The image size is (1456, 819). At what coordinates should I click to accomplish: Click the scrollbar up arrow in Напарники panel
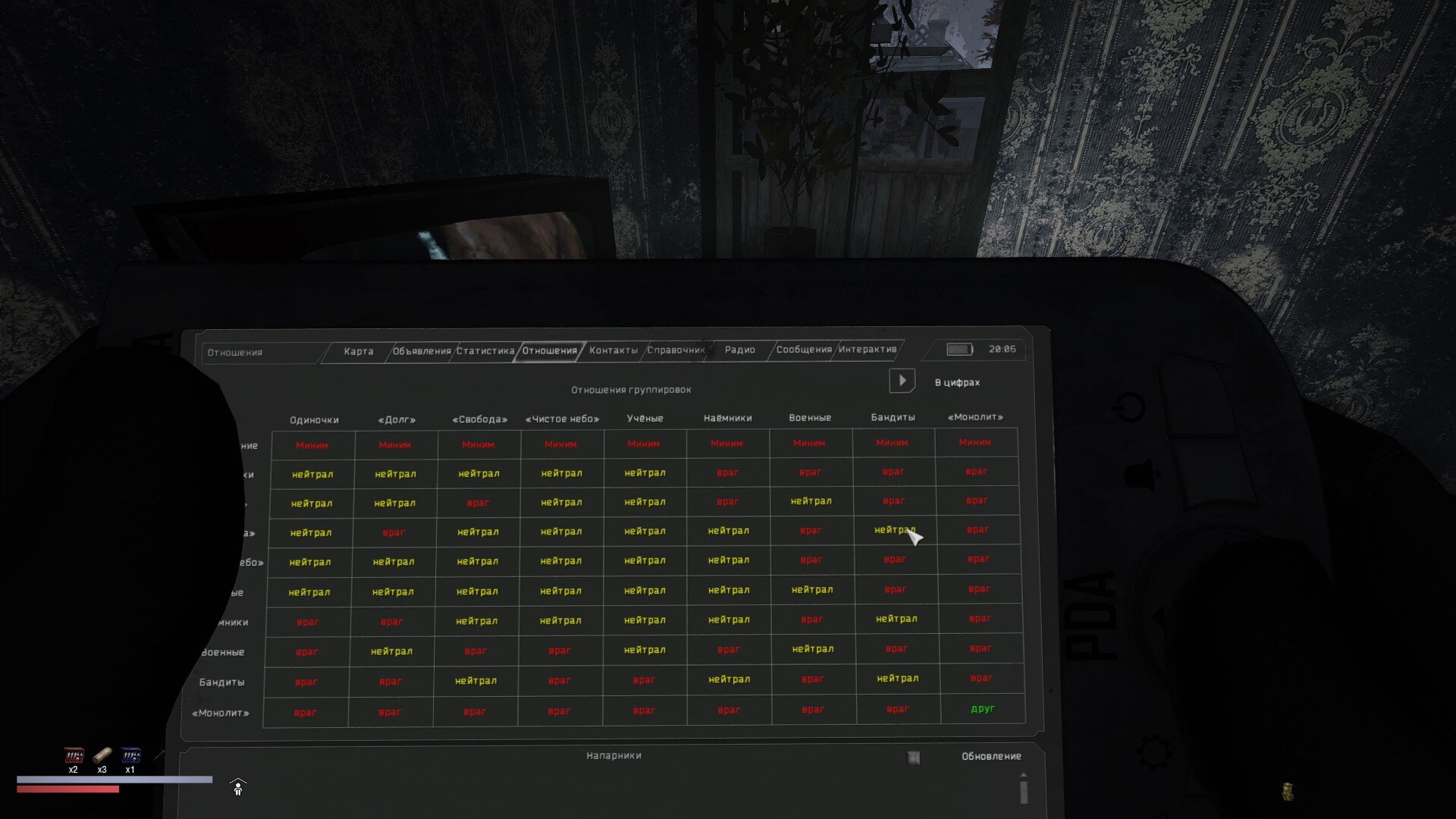click(x=1024, y=775)
